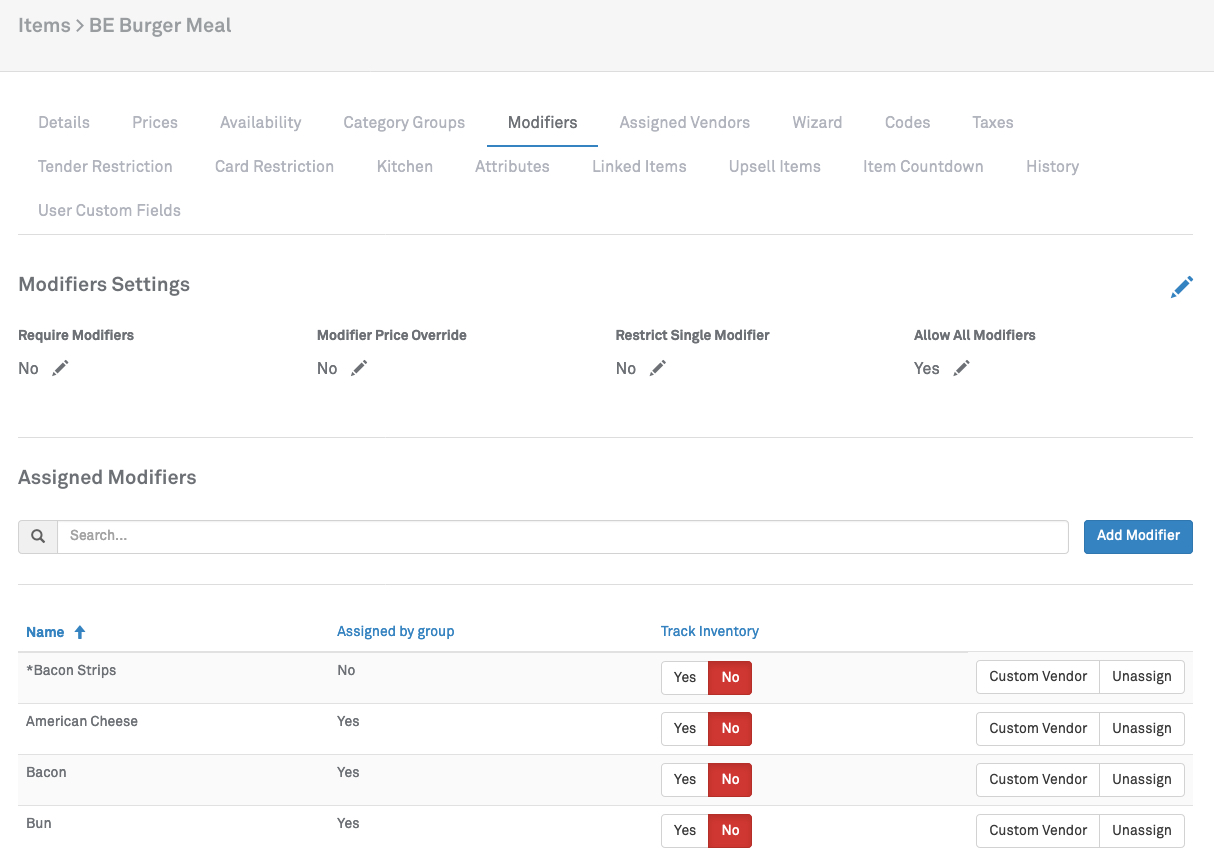Viewport: 1214px width, 856px height.
Task: Enable Track Inventory Yes for Bun
Action: point(685,830)
